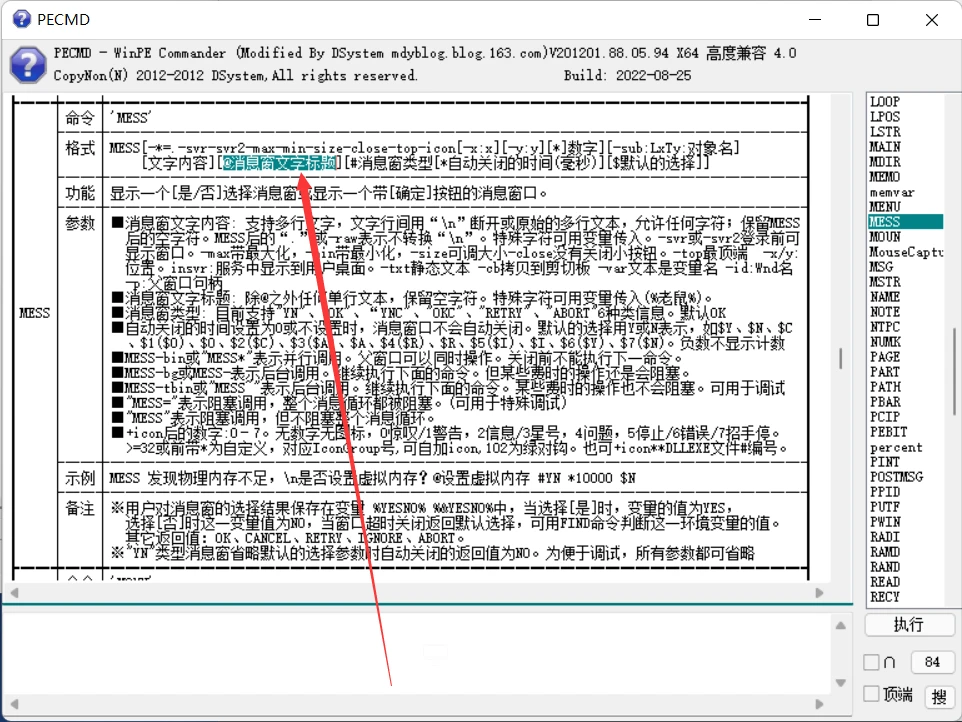
Task: Select highlighted MESS in the command list
Action: (x=906, y=221)
